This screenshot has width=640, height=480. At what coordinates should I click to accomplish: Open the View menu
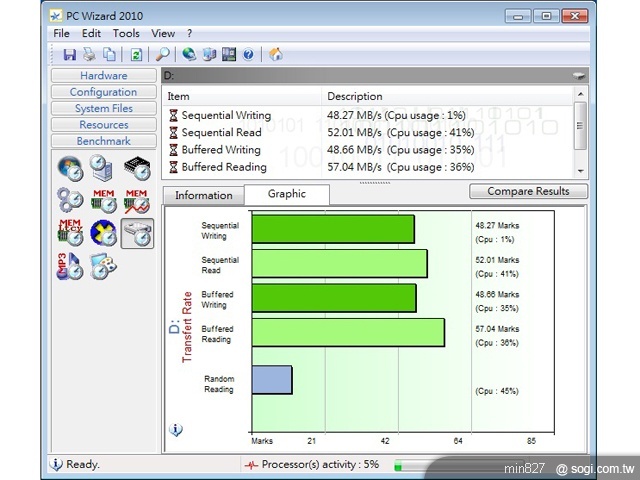163,33
